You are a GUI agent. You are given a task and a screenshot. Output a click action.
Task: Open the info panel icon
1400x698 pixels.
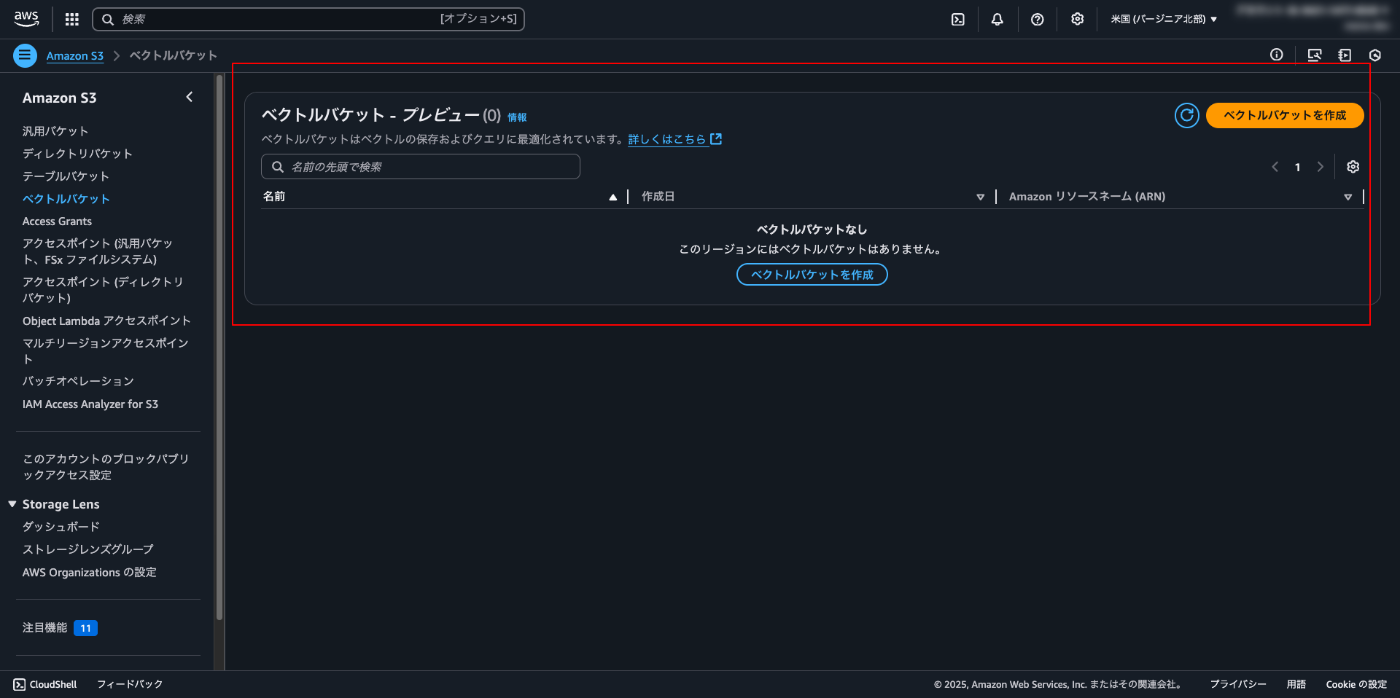click(x=1276, y=55)
